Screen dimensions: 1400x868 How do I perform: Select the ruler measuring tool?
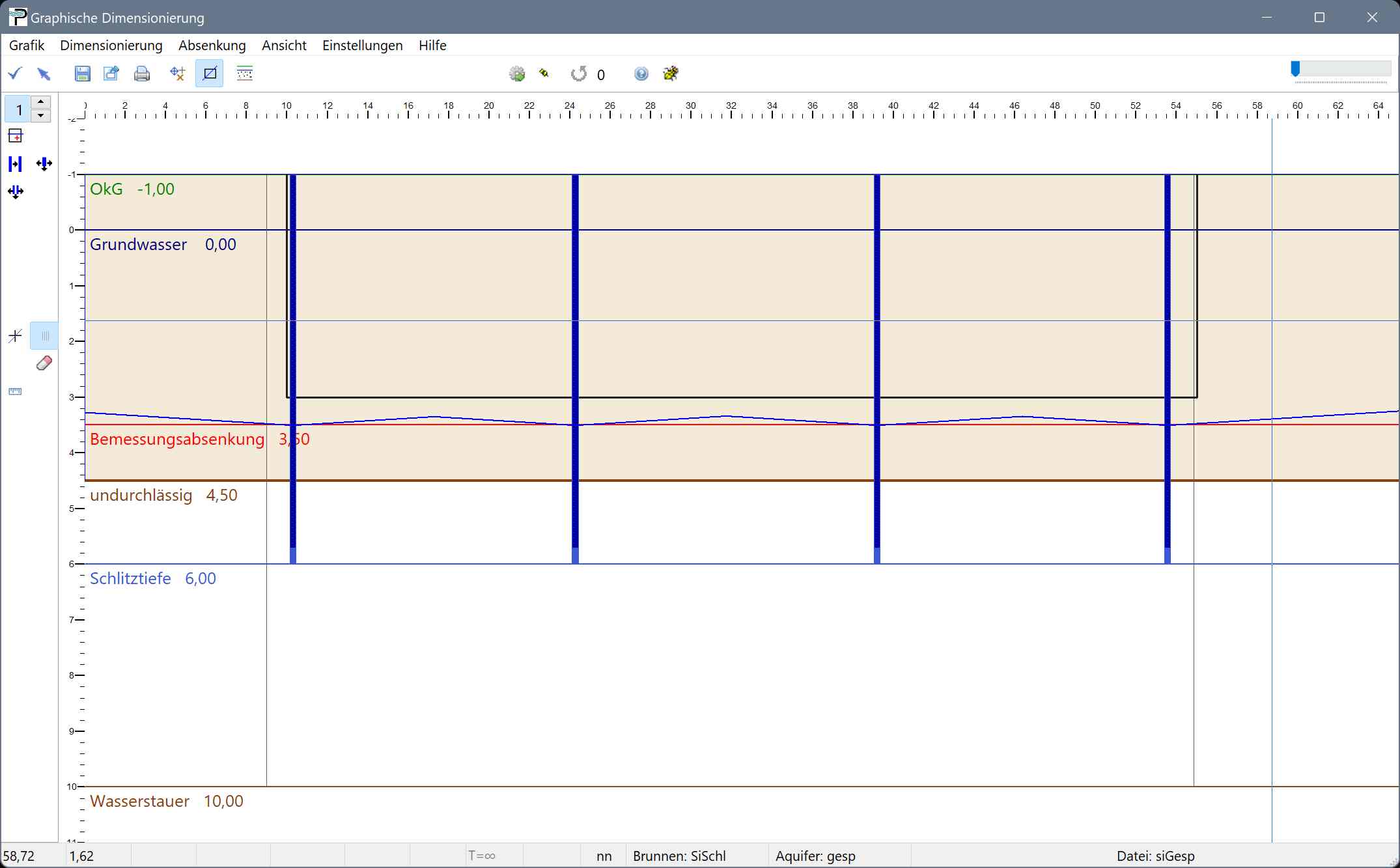tap(15, 391)
